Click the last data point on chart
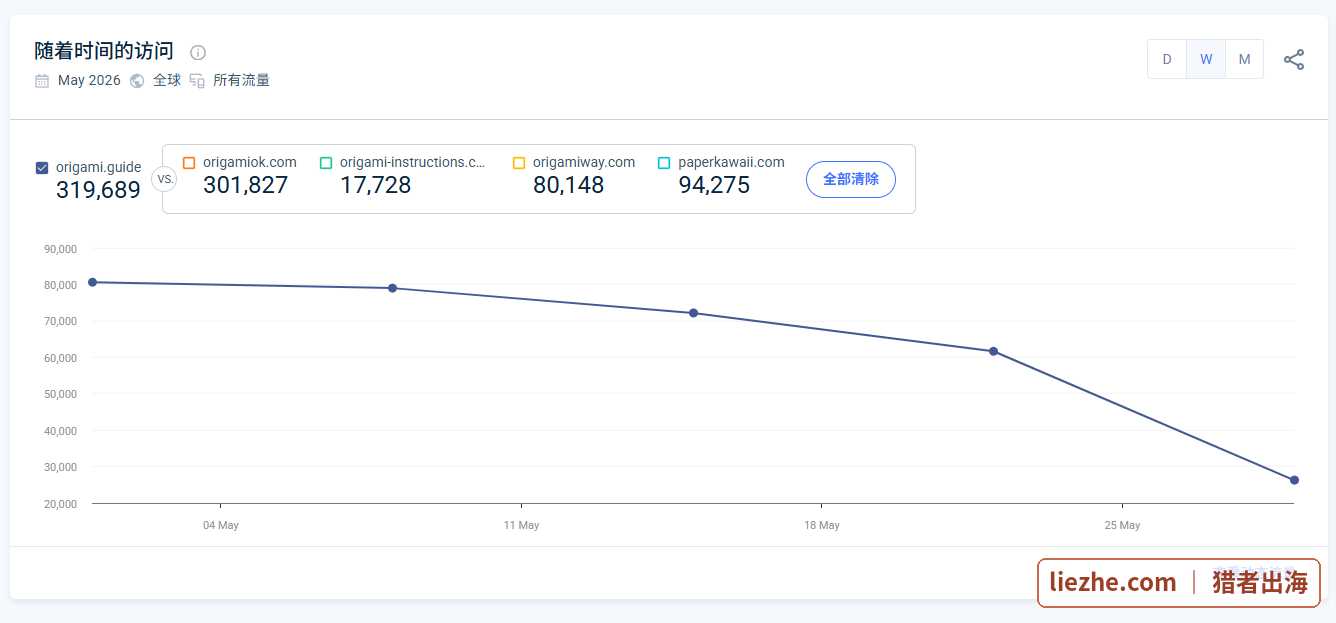This screenshot has height=623, width=1336. (x=1294, y=480)
